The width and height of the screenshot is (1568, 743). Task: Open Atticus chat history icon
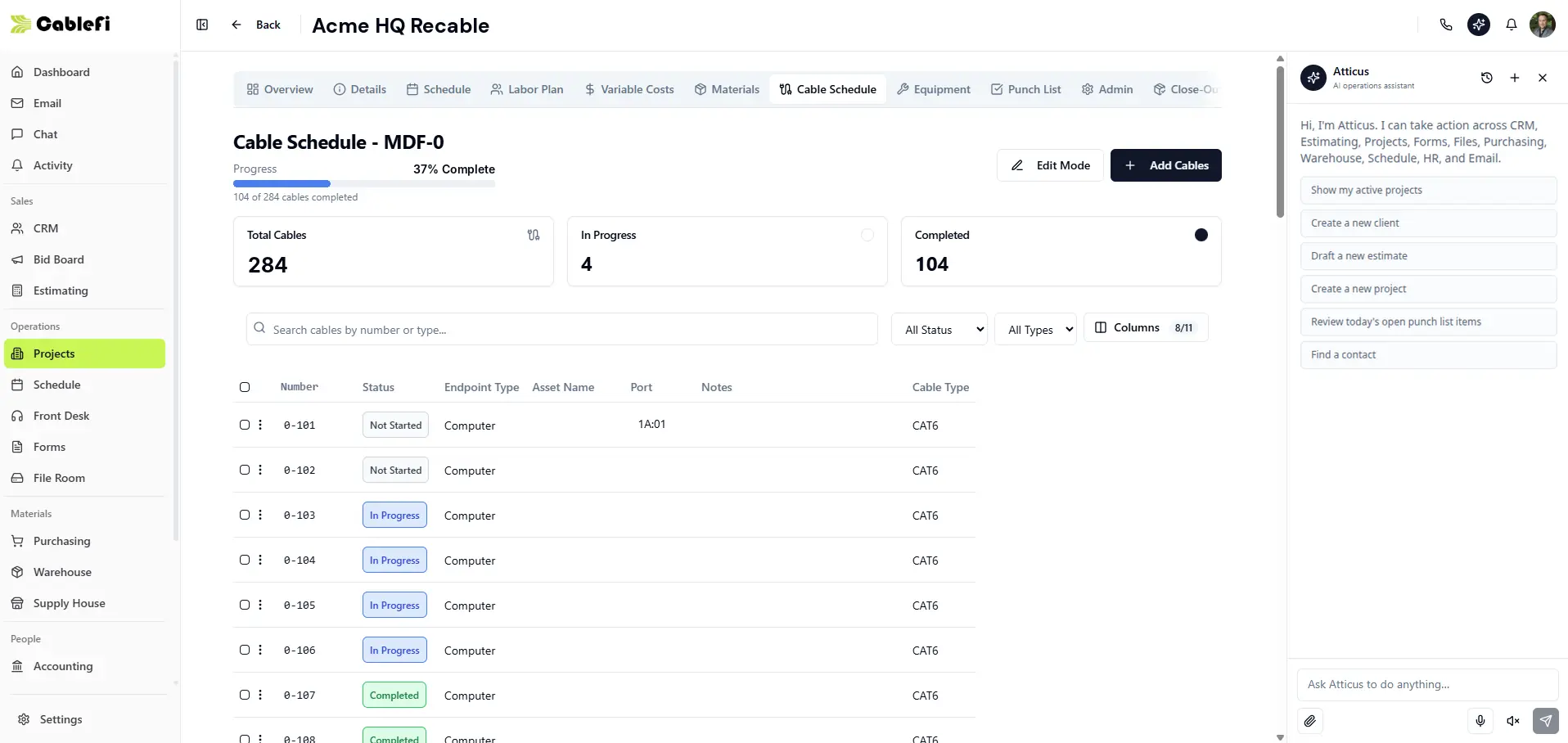[x=1487, y=78]
